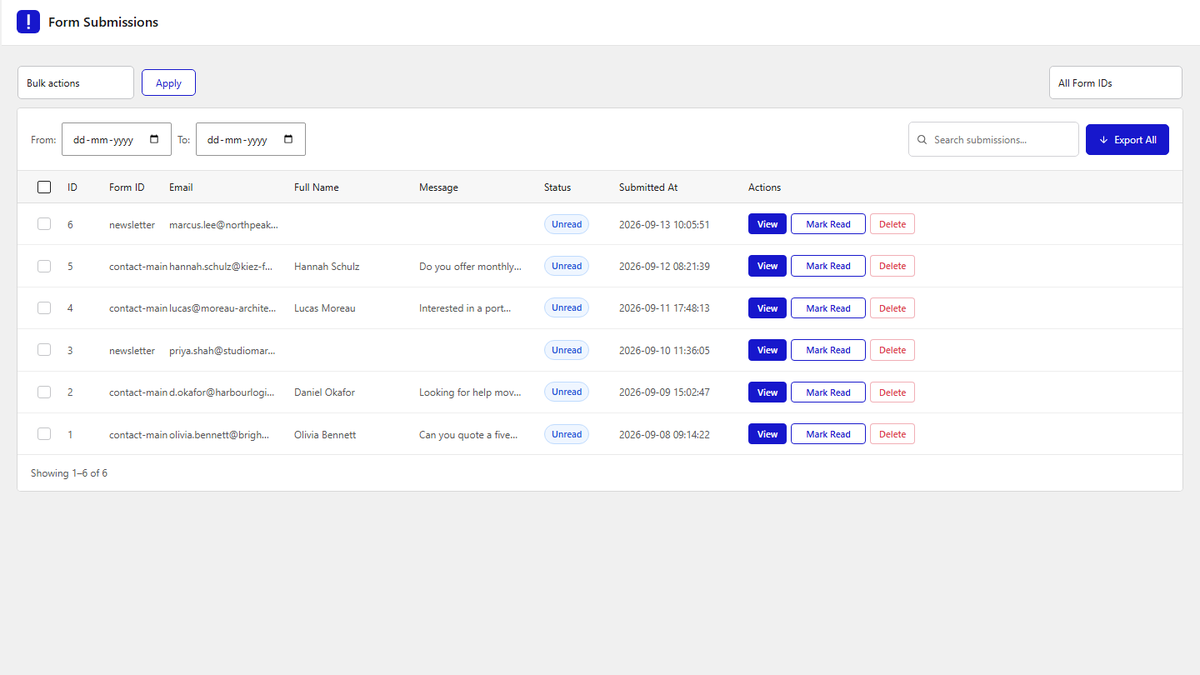Delete Lucas Moreau's submission
The height and width of the screenshot is (675, 1200).
tap(892, 308)
